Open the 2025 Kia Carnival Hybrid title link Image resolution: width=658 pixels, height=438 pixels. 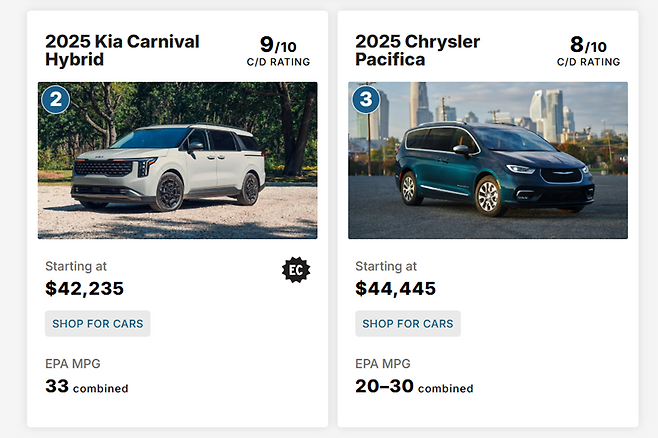point(122,50)
